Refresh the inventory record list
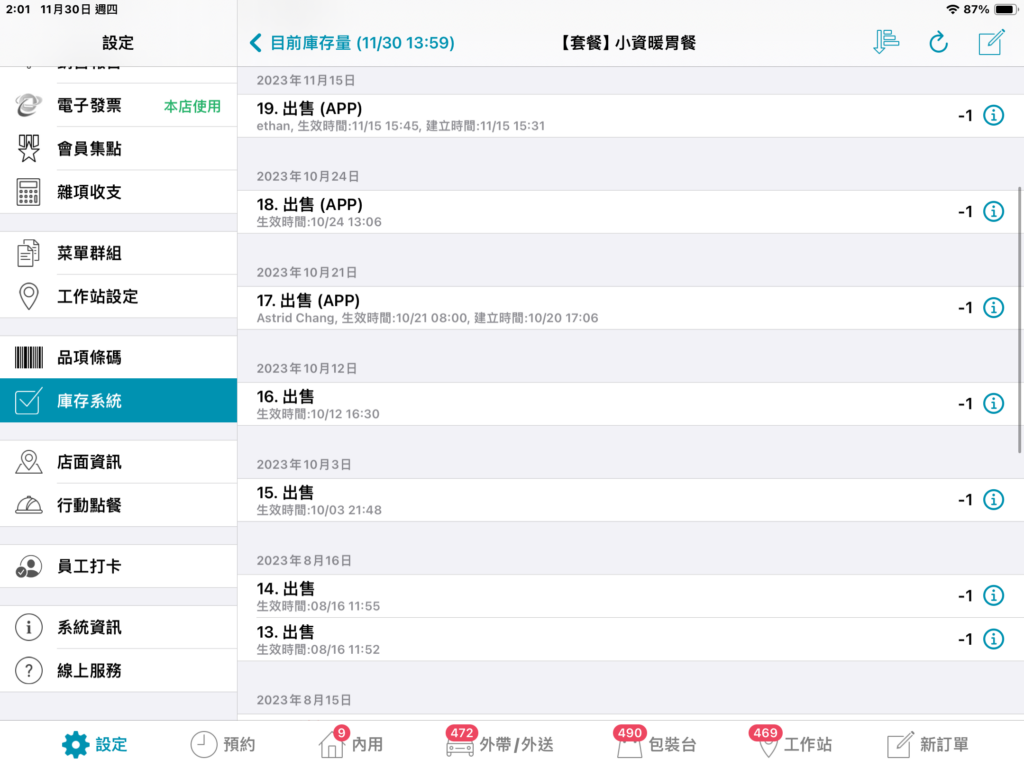Viewport: 1024px width, 768px height. click(938, 42)
